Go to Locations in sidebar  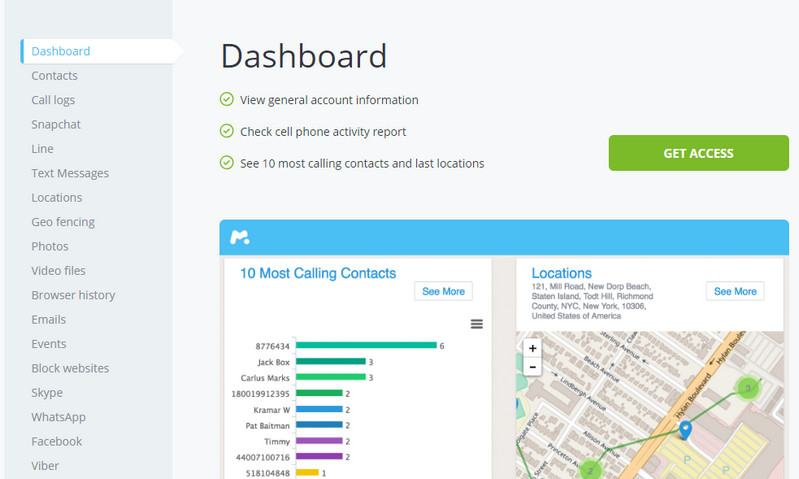[57, 198]
